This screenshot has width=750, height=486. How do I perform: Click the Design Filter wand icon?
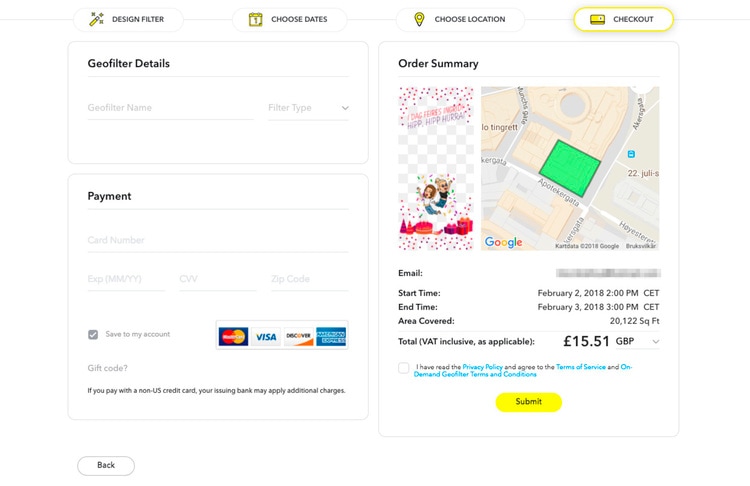(97, 19)
